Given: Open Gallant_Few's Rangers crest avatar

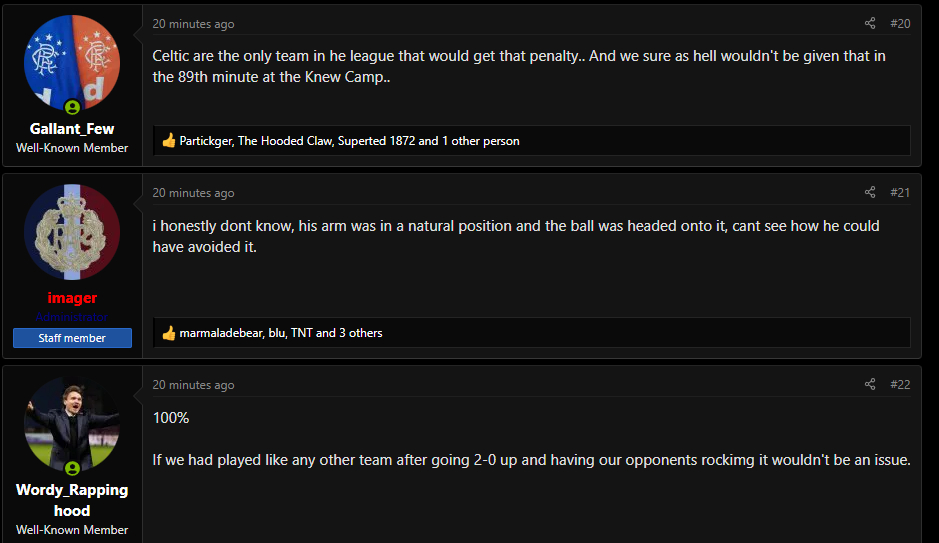Looking at the screenshot, I should tap(71, 63).
